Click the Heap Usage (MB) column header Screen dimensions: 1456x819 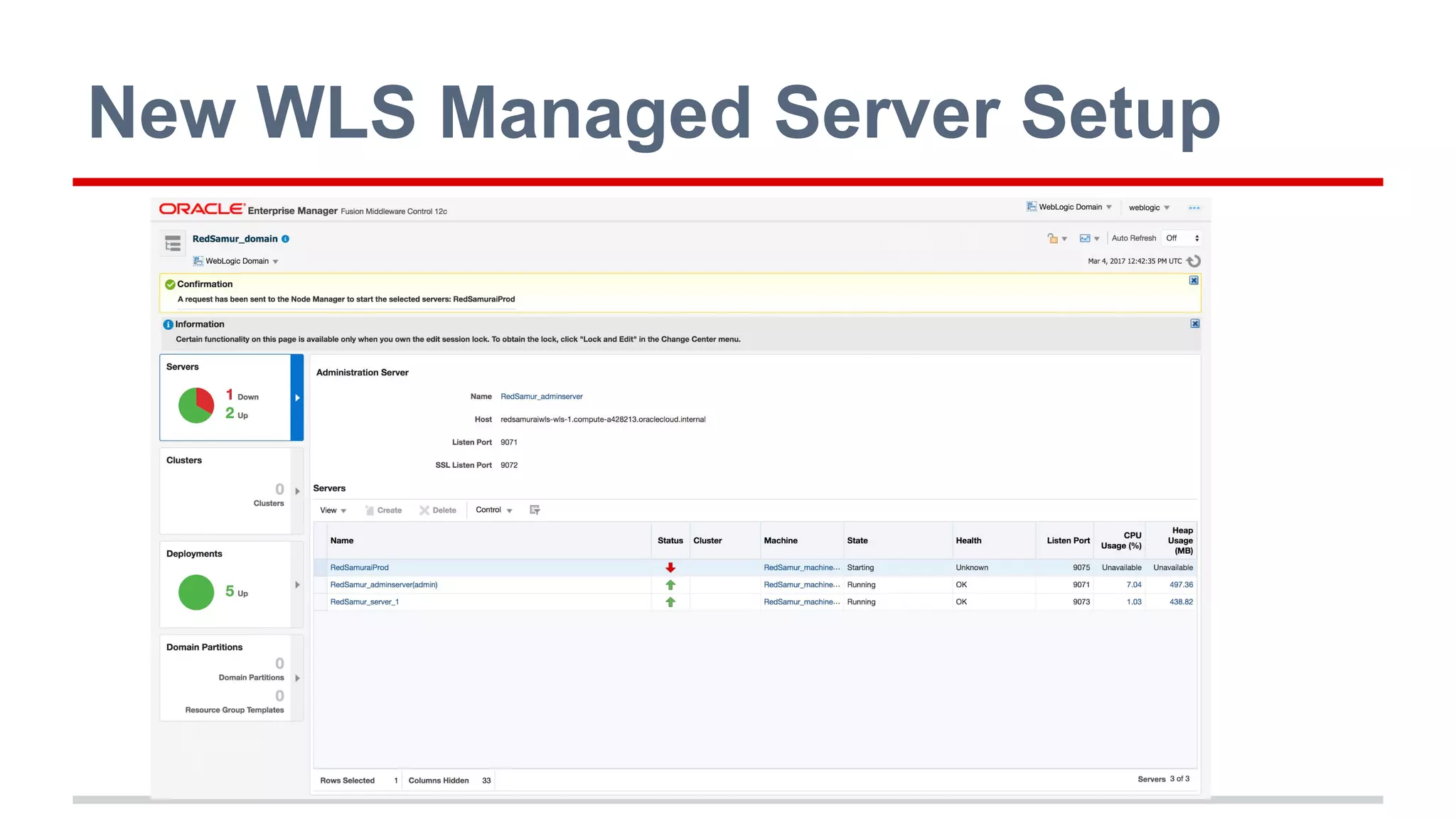pos(1171,540)
